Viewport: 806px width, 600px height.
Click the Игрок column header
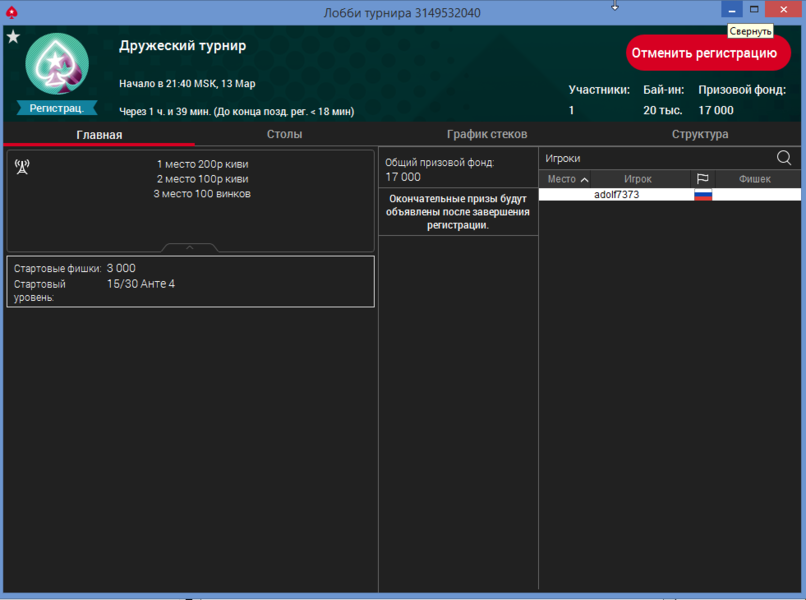pos(638,179)
